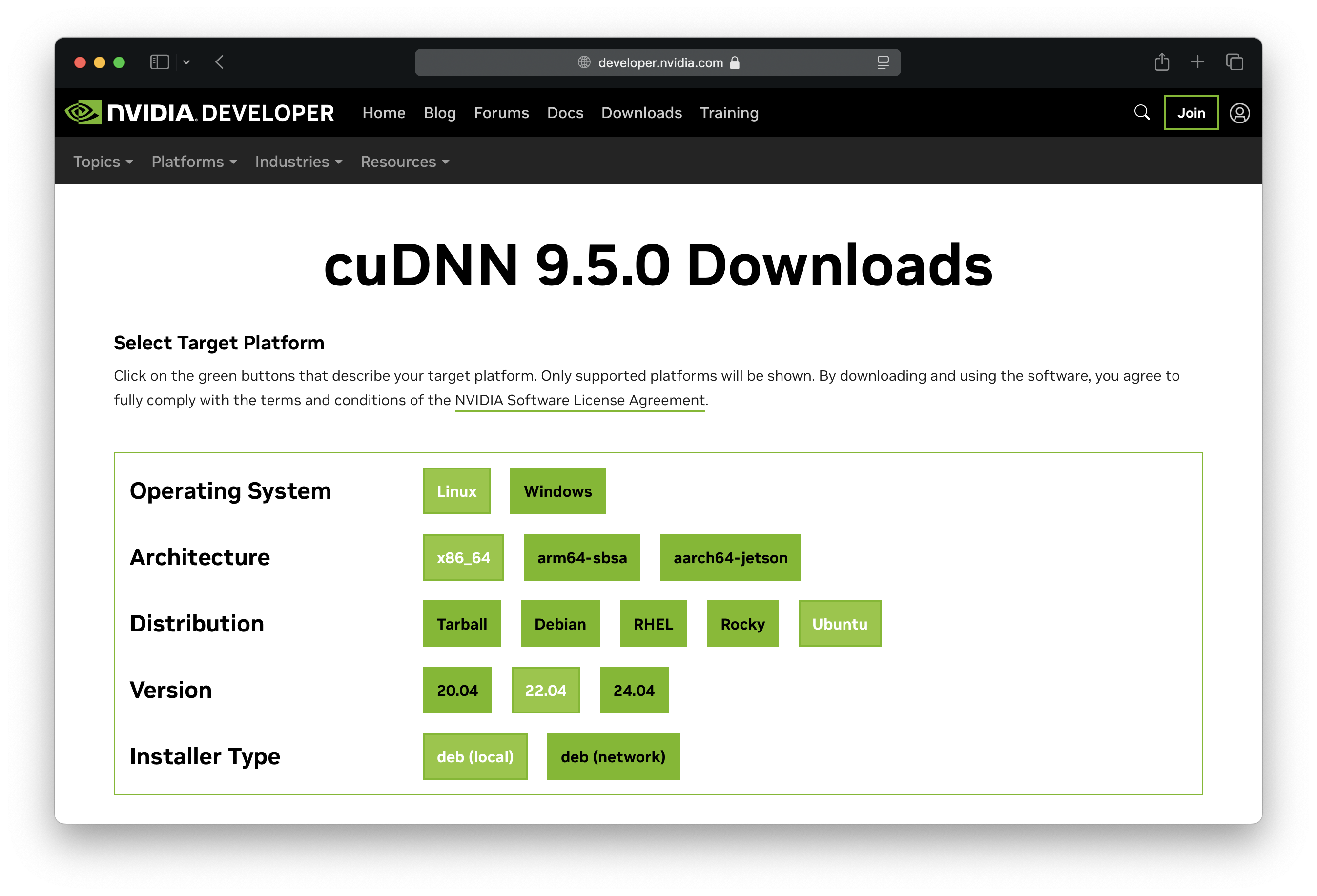Choose the Ubuntu distribution
The width and height of the screenshot is (1317, 896).
point(840,623)
